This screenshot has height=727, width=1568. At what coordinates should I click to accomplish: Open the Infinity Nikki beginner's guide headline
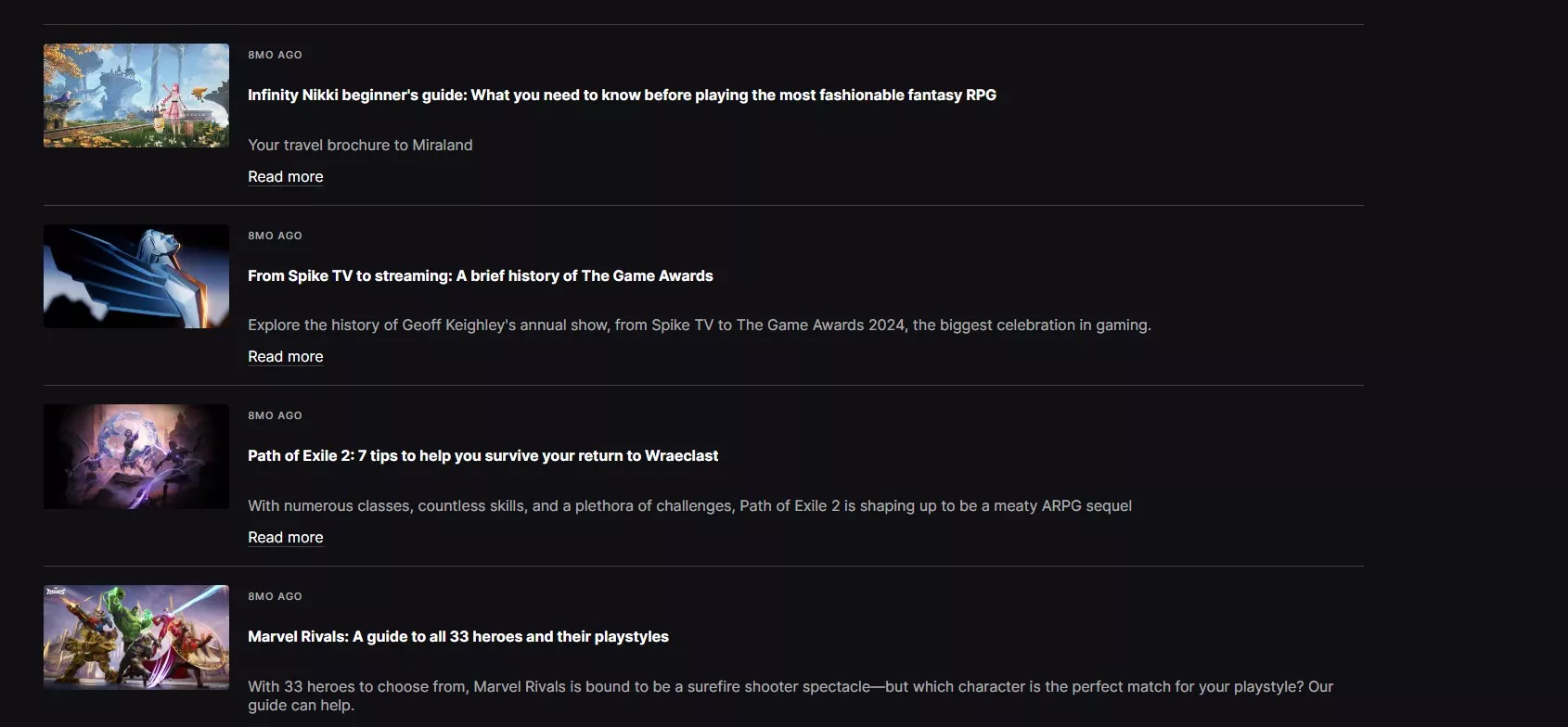pos(622,95)
